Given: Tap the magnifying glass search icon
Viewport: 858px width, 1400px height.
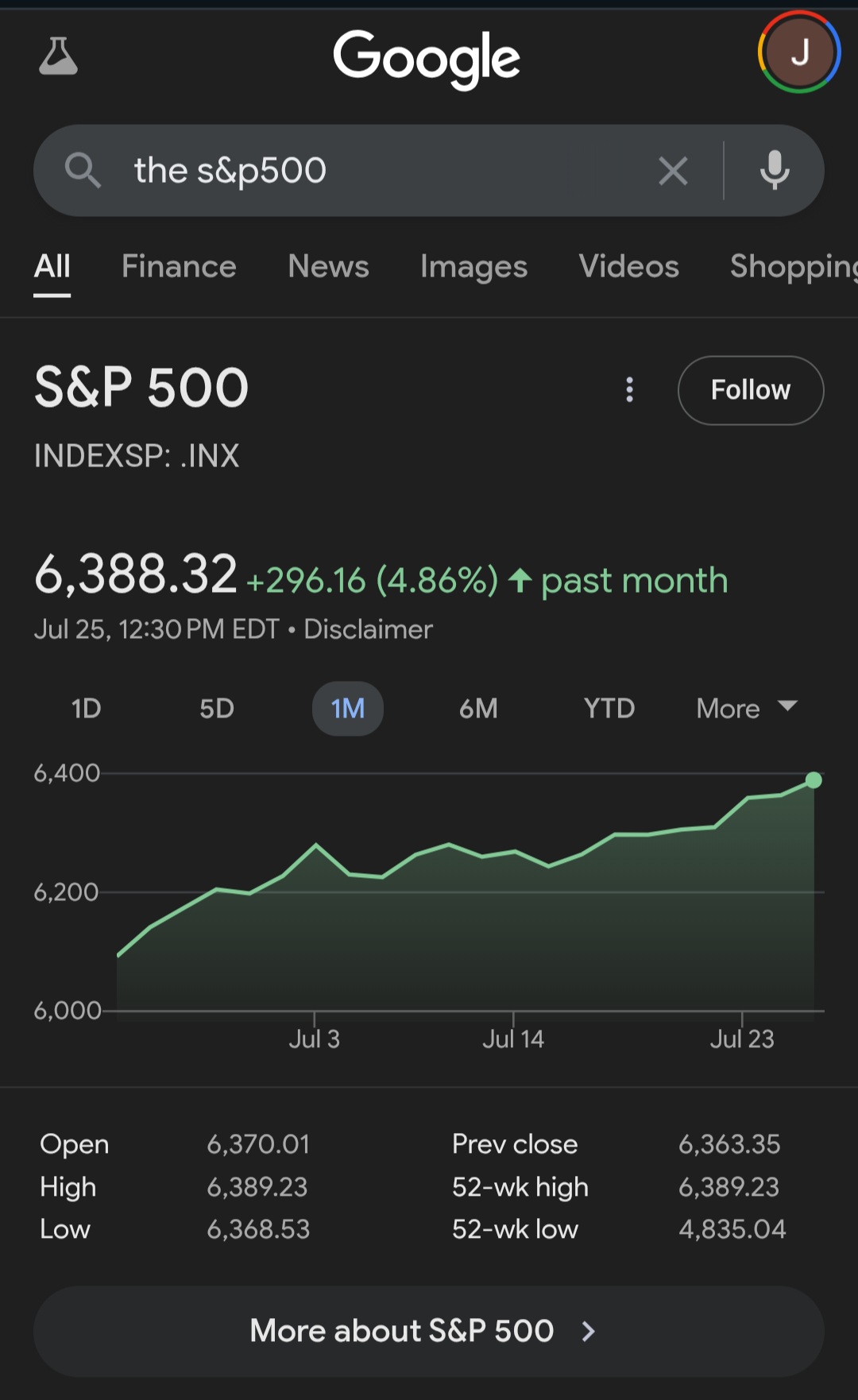Looking at the screenshot, I should coord(83,171).
